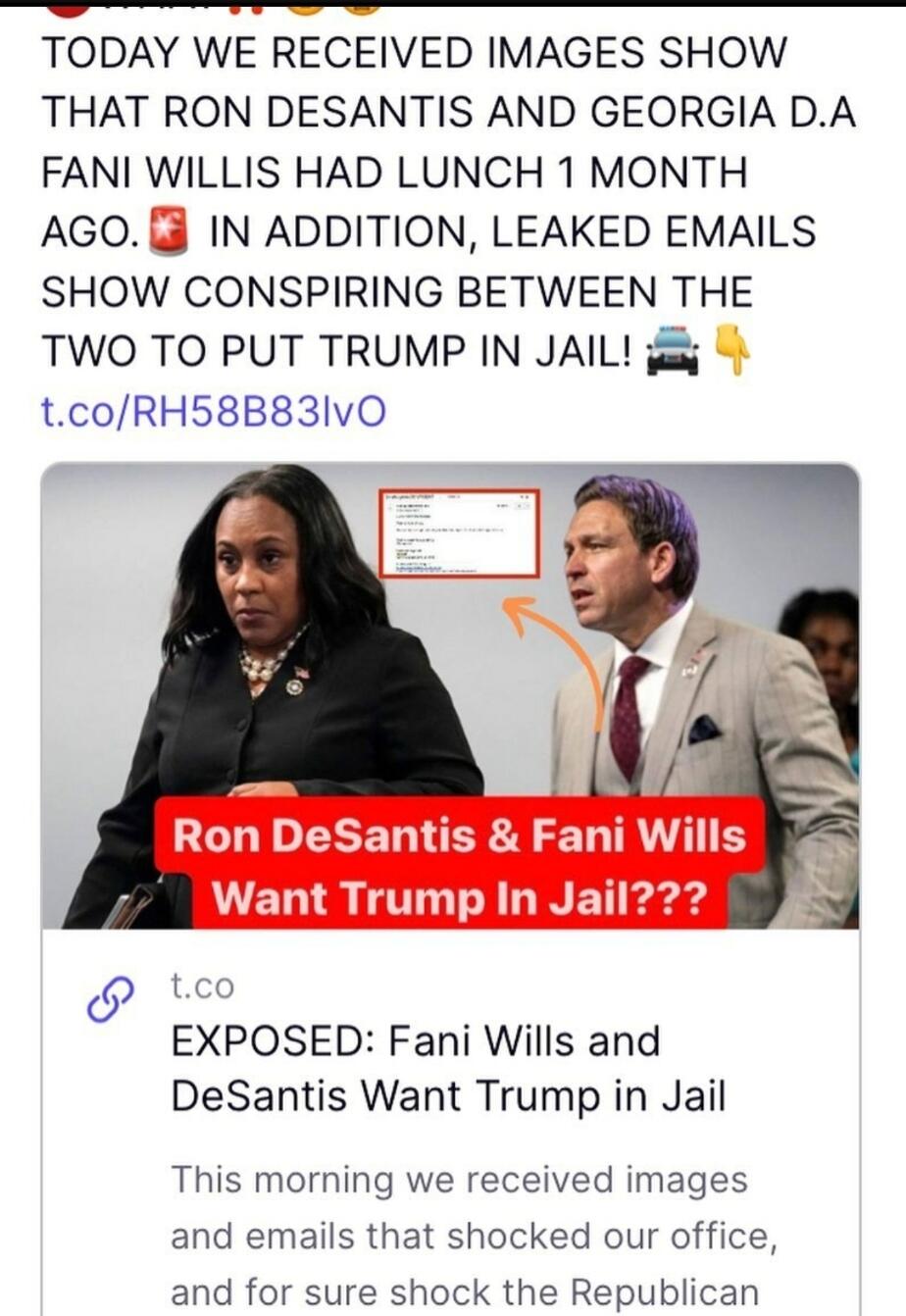This screenshot has height=1316, width=906.
Task: Click the red banner 'Want Trump In Jail???'
Action: pos(460,897)
